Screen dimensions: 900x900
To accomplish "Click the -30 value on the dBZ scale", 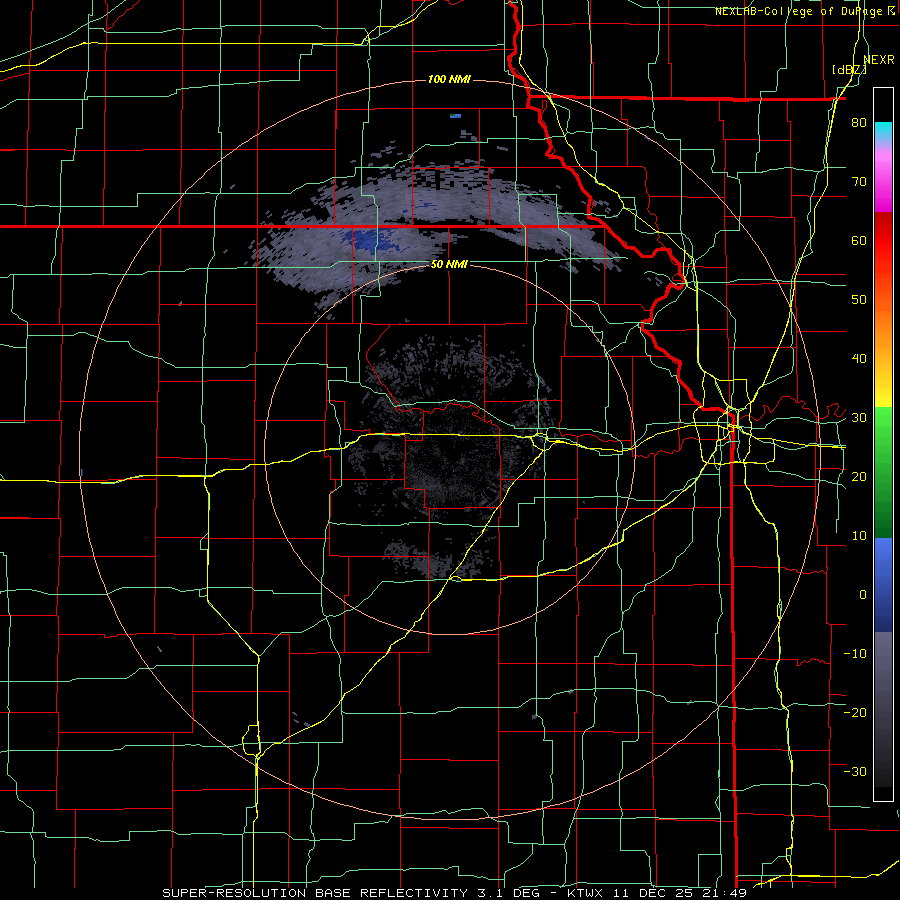I will coord(855,771).
